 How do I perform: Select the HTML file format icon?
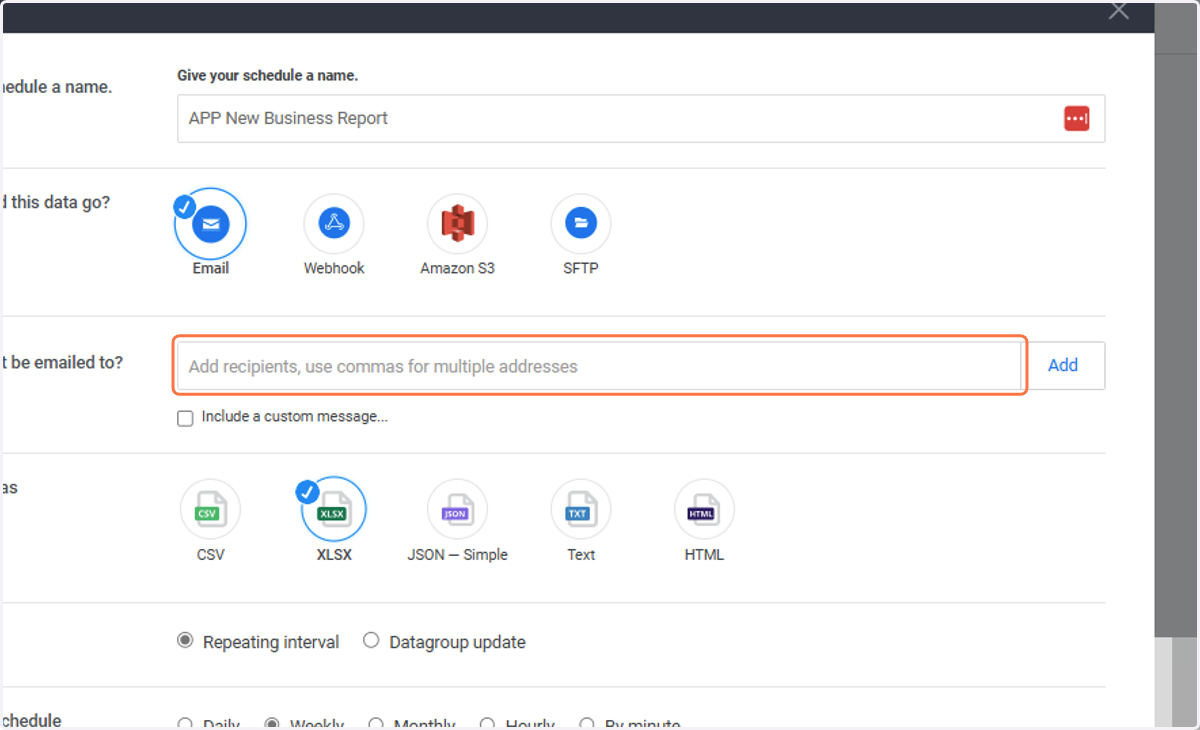(704, 509)
